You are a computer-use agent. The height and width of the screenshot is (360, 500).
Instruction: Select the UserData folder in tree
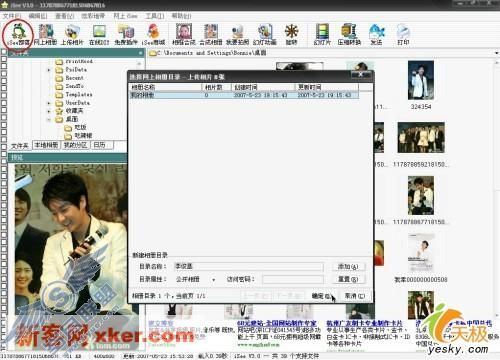[x=77, y=103]
